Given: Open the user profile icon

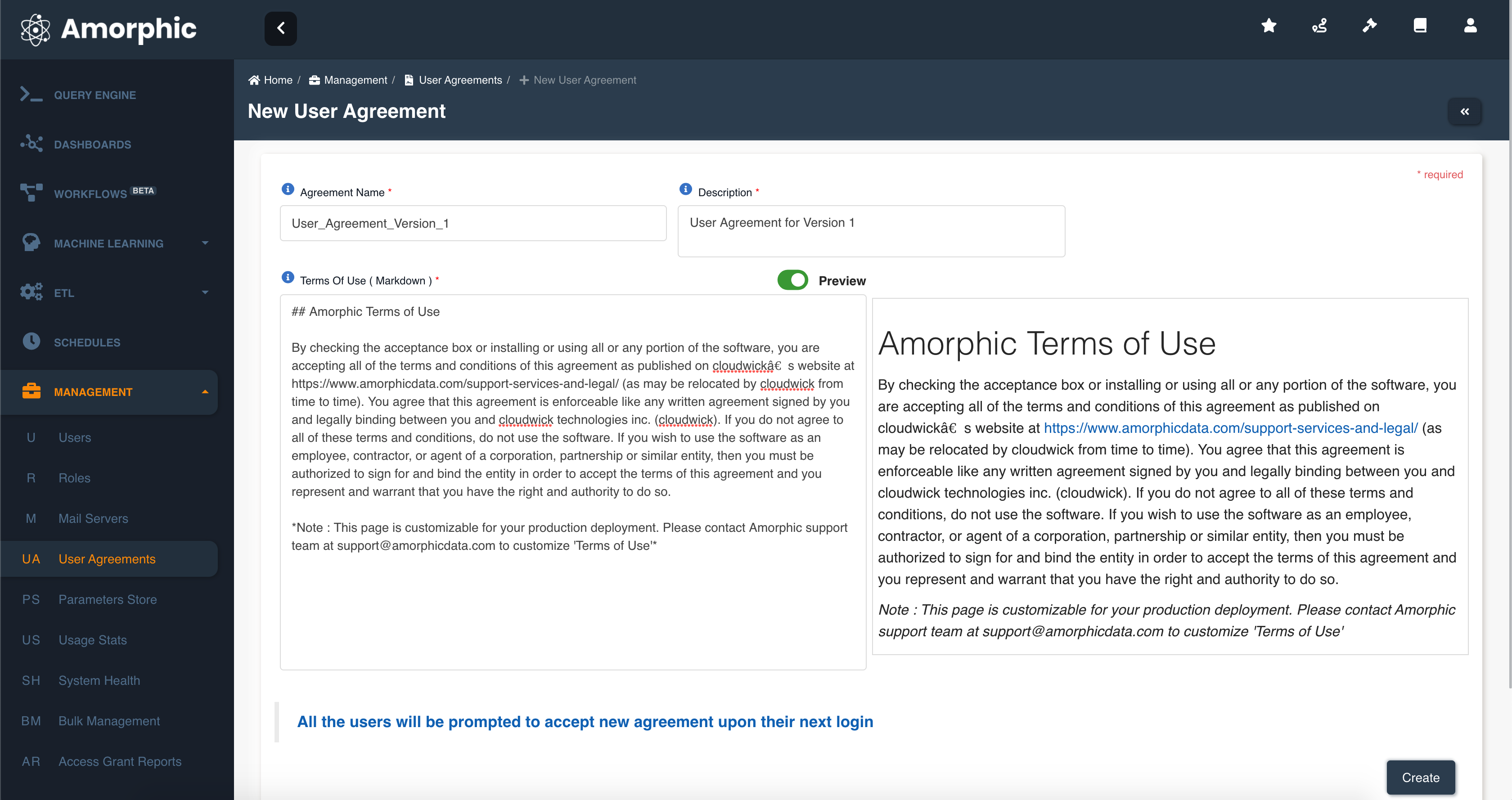Looking at the screenshot, I should pyautogui.click(x=1470, y=26).
